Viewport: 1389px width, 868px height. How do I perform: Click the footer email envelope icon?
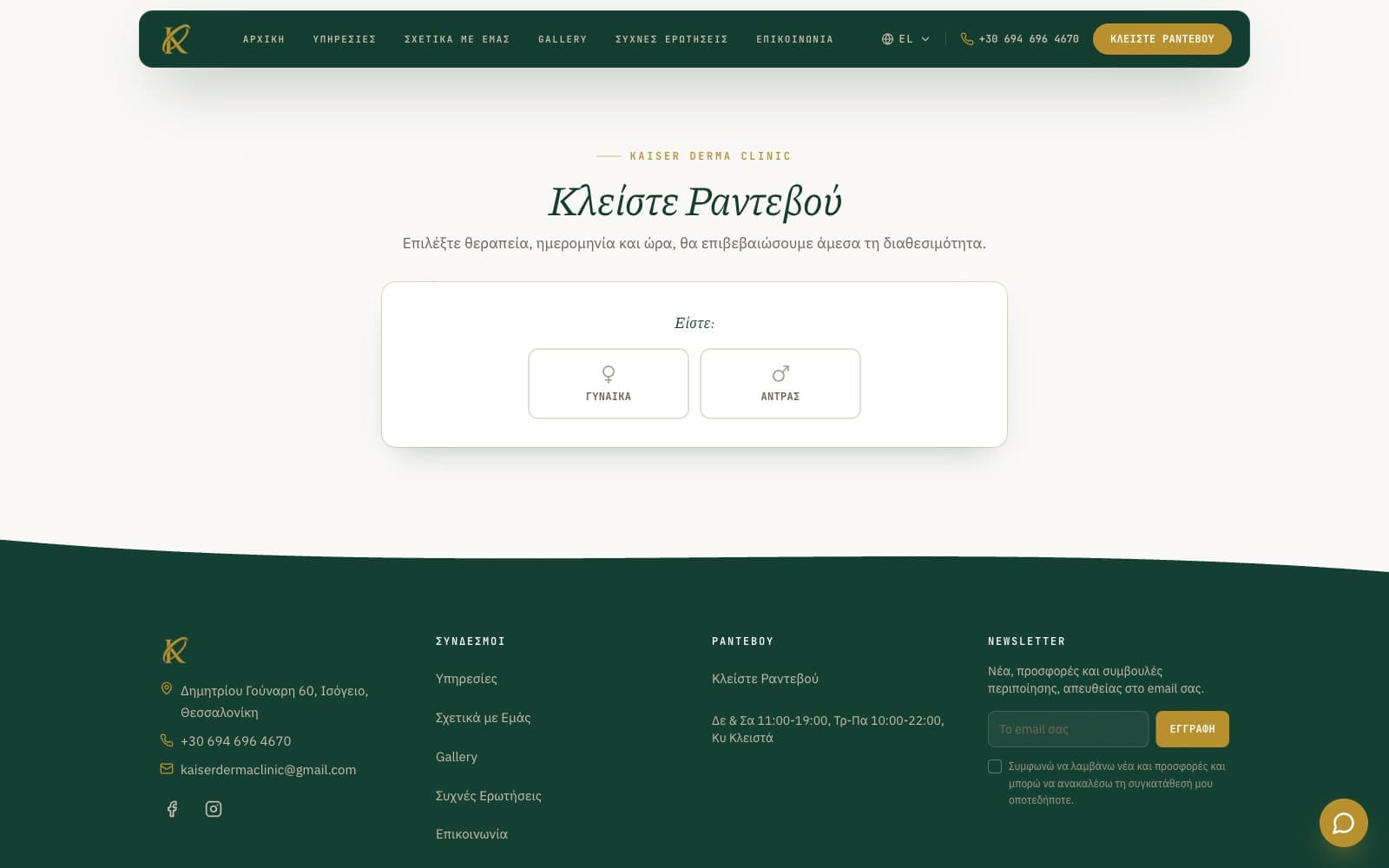(x=167, y=769)
